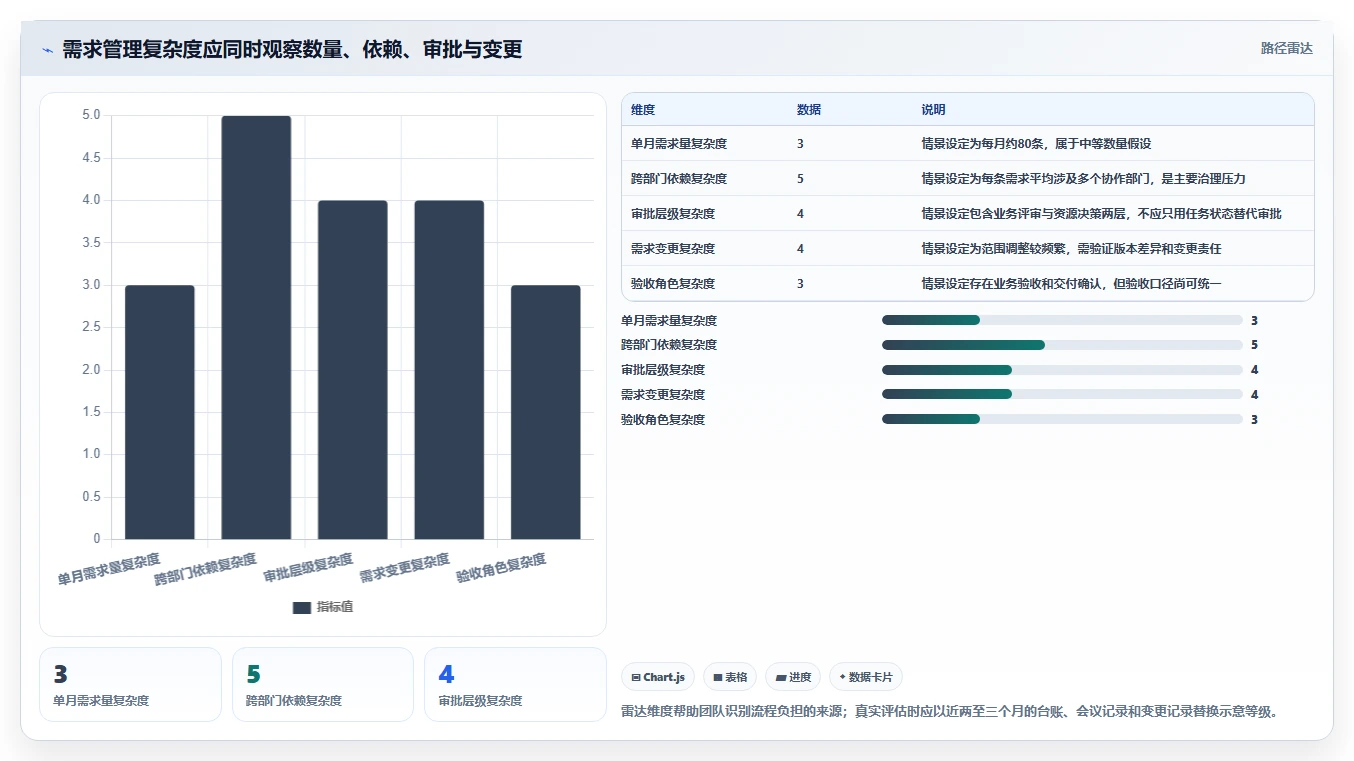Click the 跨部门依赖复杂度 bar in chart
1354x761 pixels.
tap(256, 327)
